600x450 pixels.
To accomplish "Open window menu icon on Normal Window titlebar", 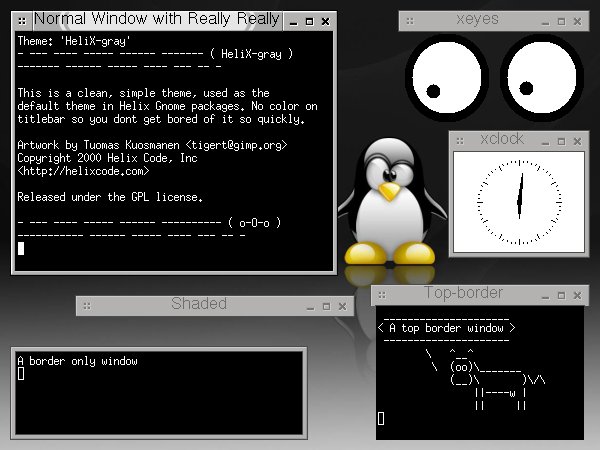I will click(x=22, y=21).
